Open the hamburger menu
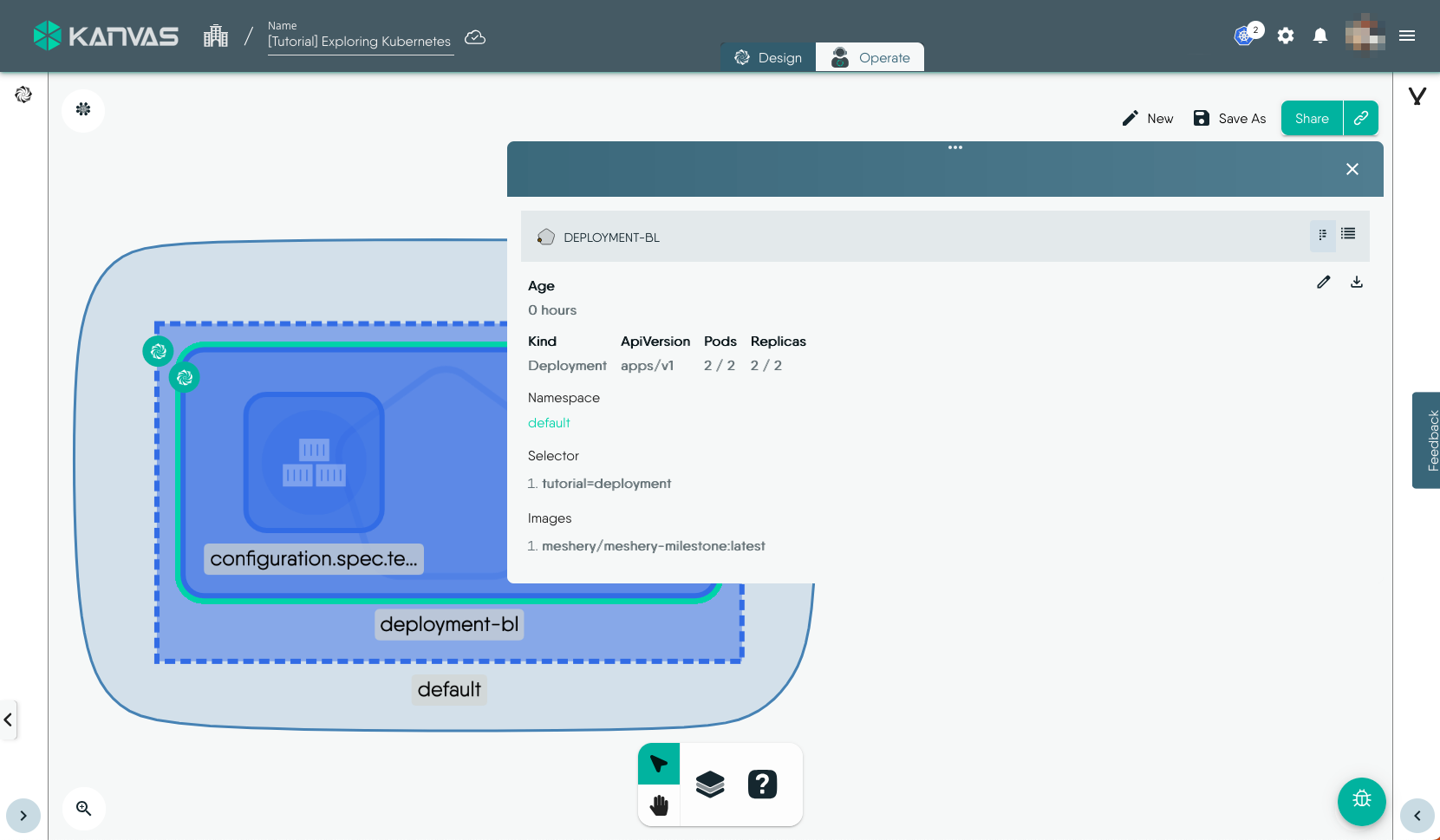 tap(1407, 36)
